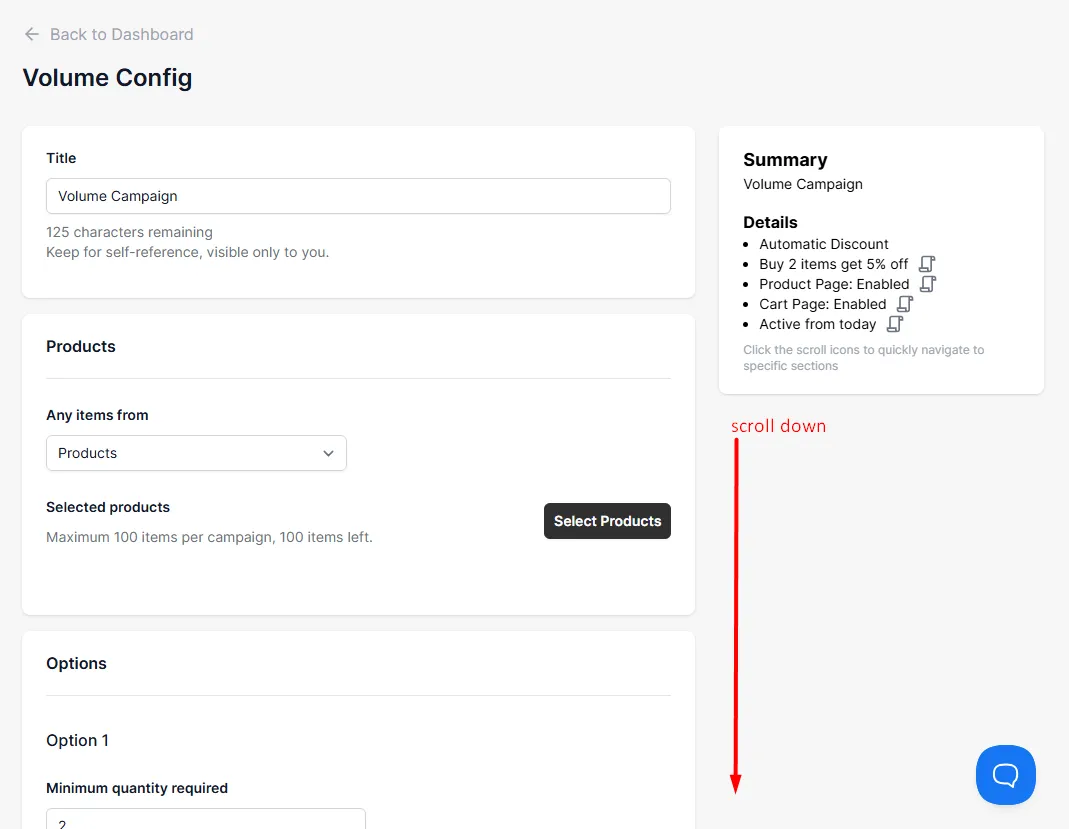Click the Buy 2 items get 5% off text
Screen dimensions: 1069x829
point(833,264)
